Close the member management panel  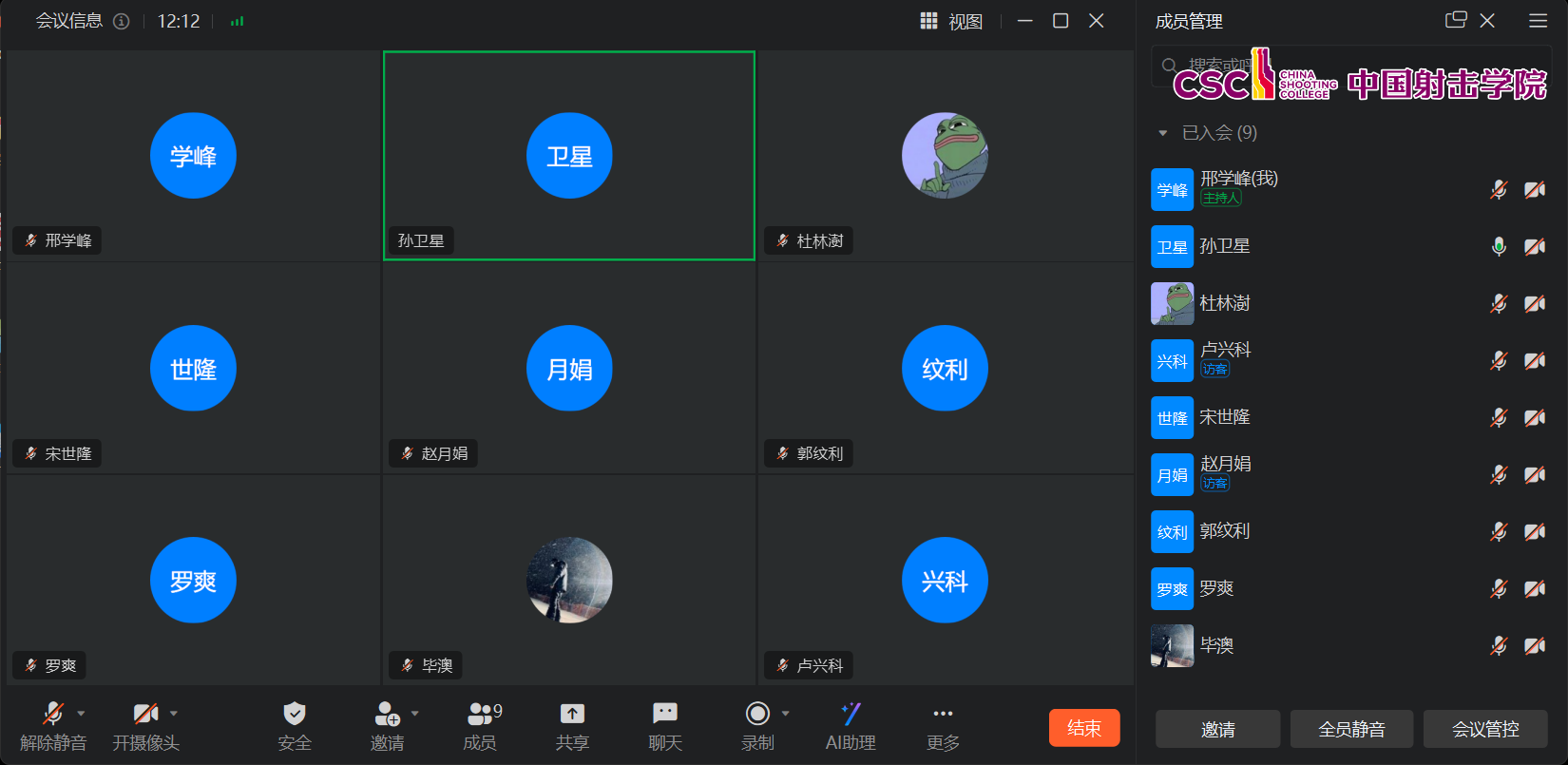(x=1488, y=20)
